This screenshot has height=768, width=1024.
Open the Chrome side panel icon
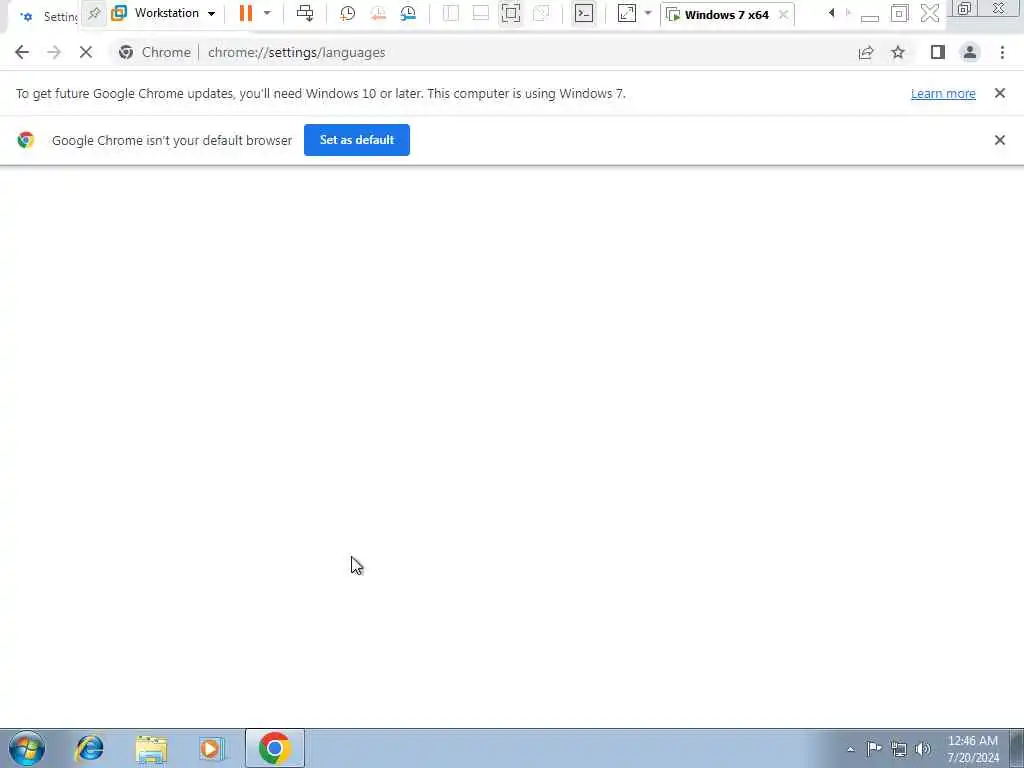click(938, 52)
